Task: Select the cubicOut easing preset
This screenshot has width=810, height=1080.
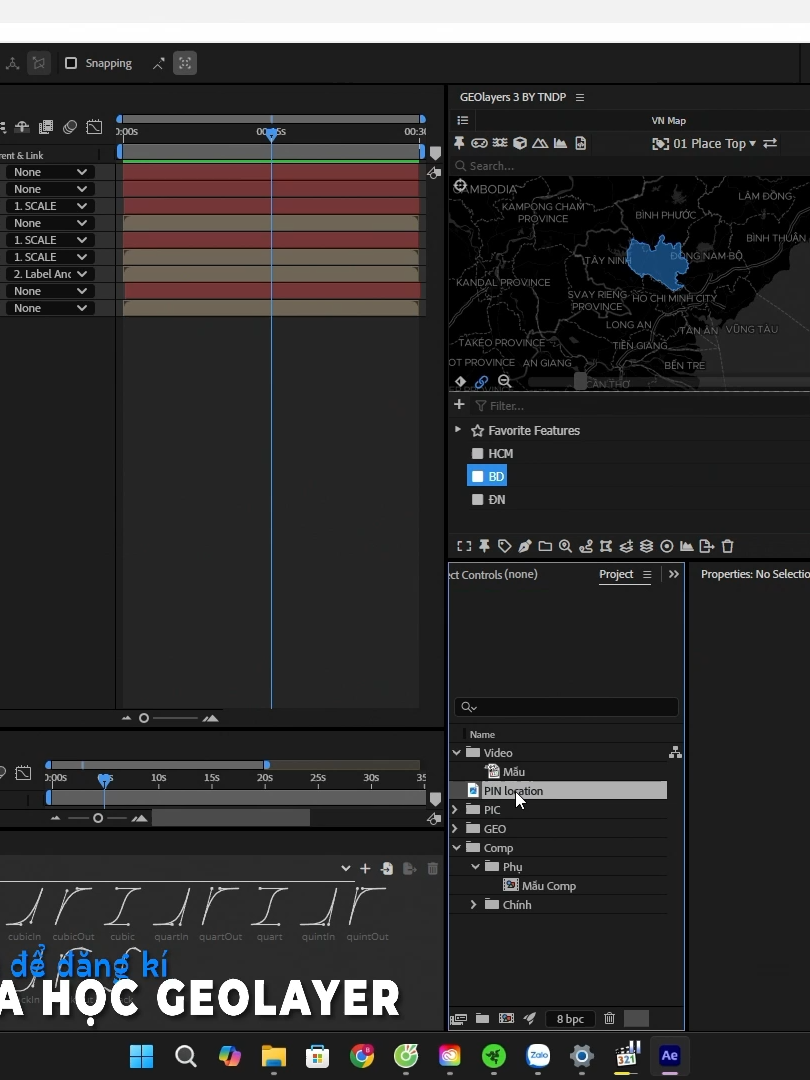Action: click(x=73, y=913)
